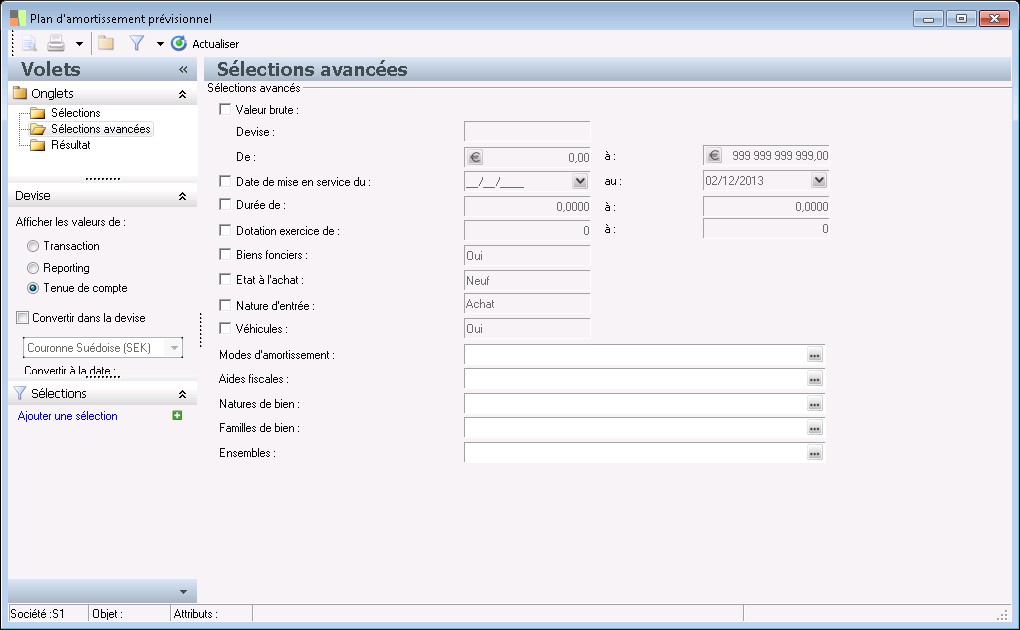Check the Etat à l'achat checkbox
Screen dimensions: 1020x630
pos(225,279)
